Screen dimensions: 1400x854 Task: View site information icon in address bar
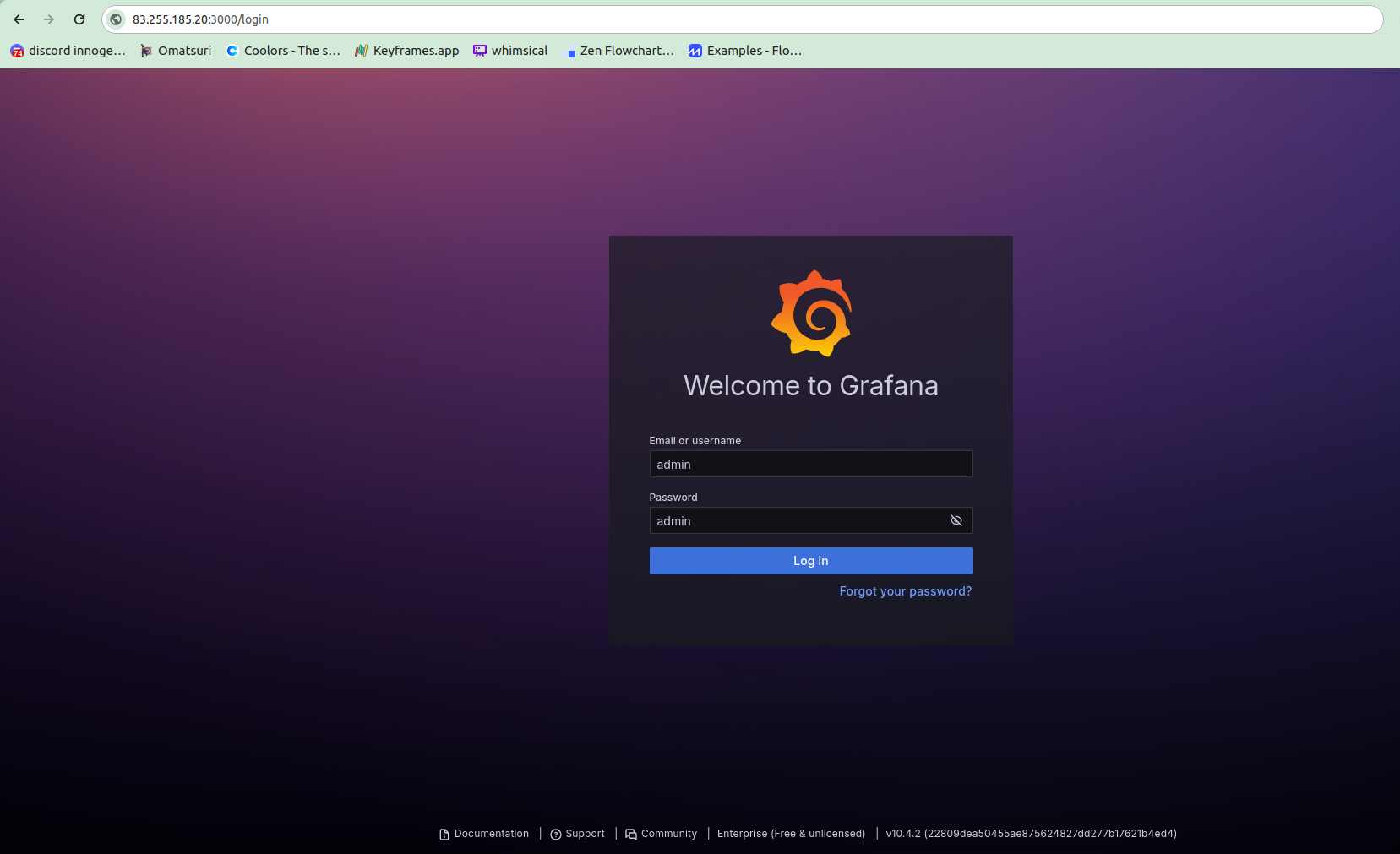pyautogui.click(x=117, y=19)
